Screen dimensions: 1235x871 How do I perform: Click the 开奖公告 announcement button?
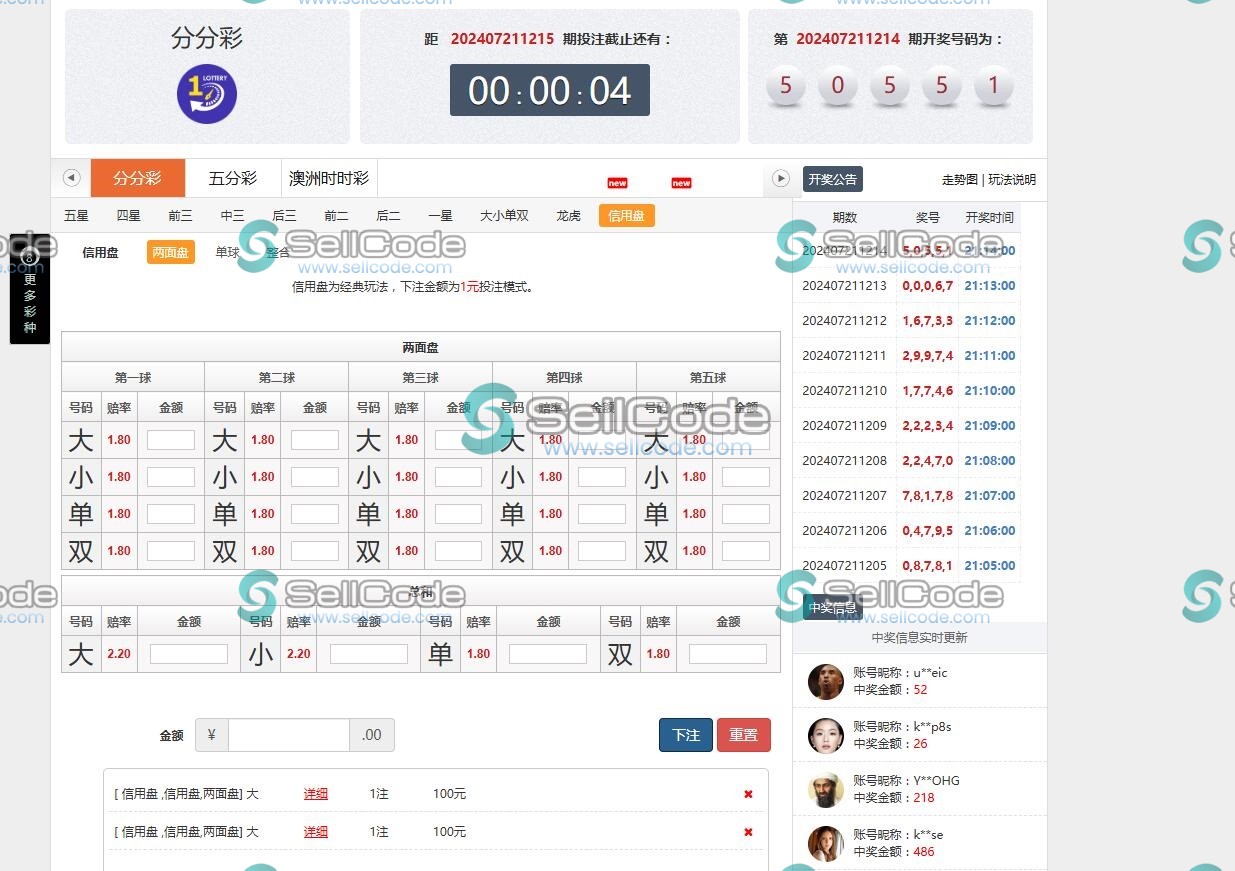tap(832, 177)
